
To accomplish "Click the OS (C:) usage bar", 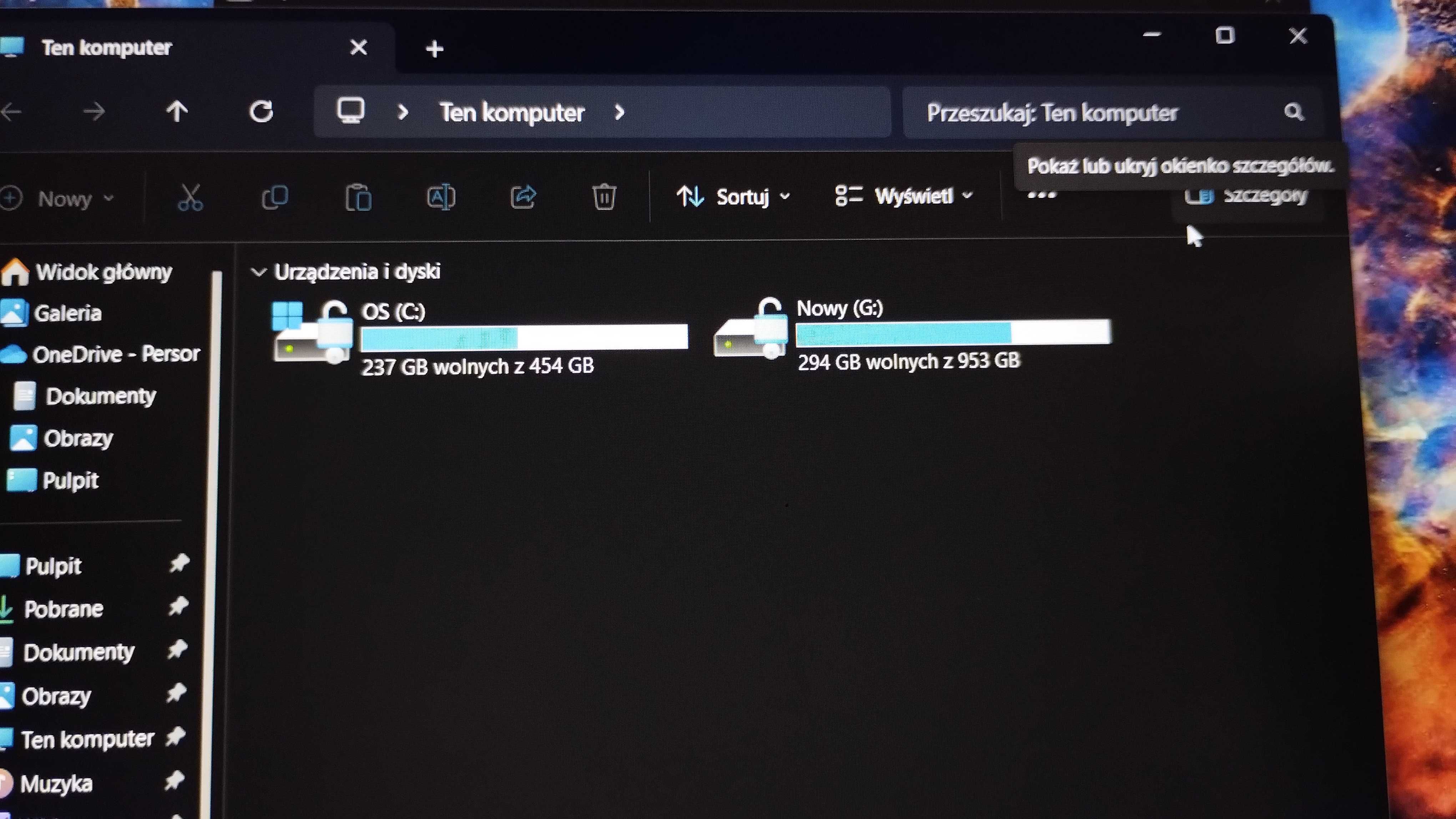I will click(524, 337).
